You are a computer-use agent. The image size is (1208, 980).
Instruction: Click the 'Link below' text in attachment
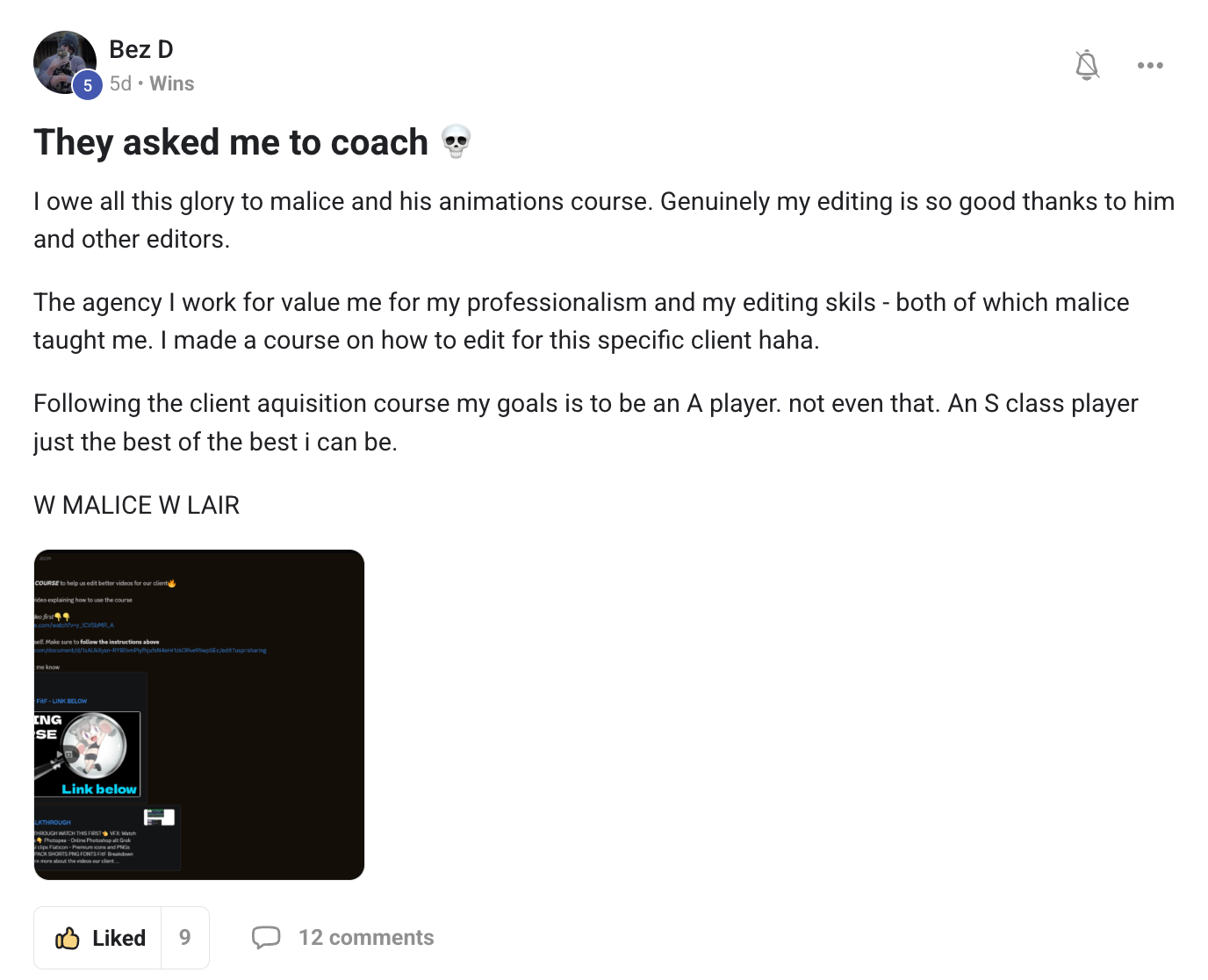99,789
